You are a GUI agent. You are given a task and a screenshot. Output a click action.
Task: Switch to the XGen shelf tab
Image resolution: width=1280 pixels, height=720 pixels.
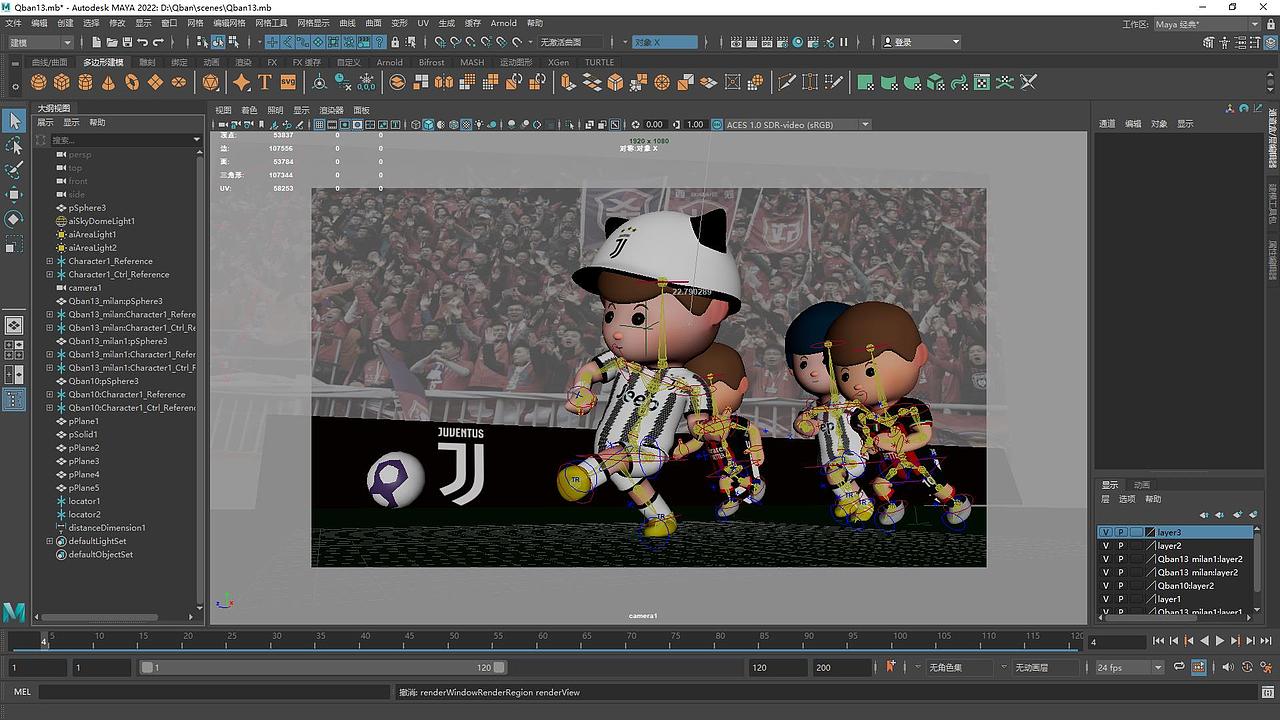coord(558,62)
